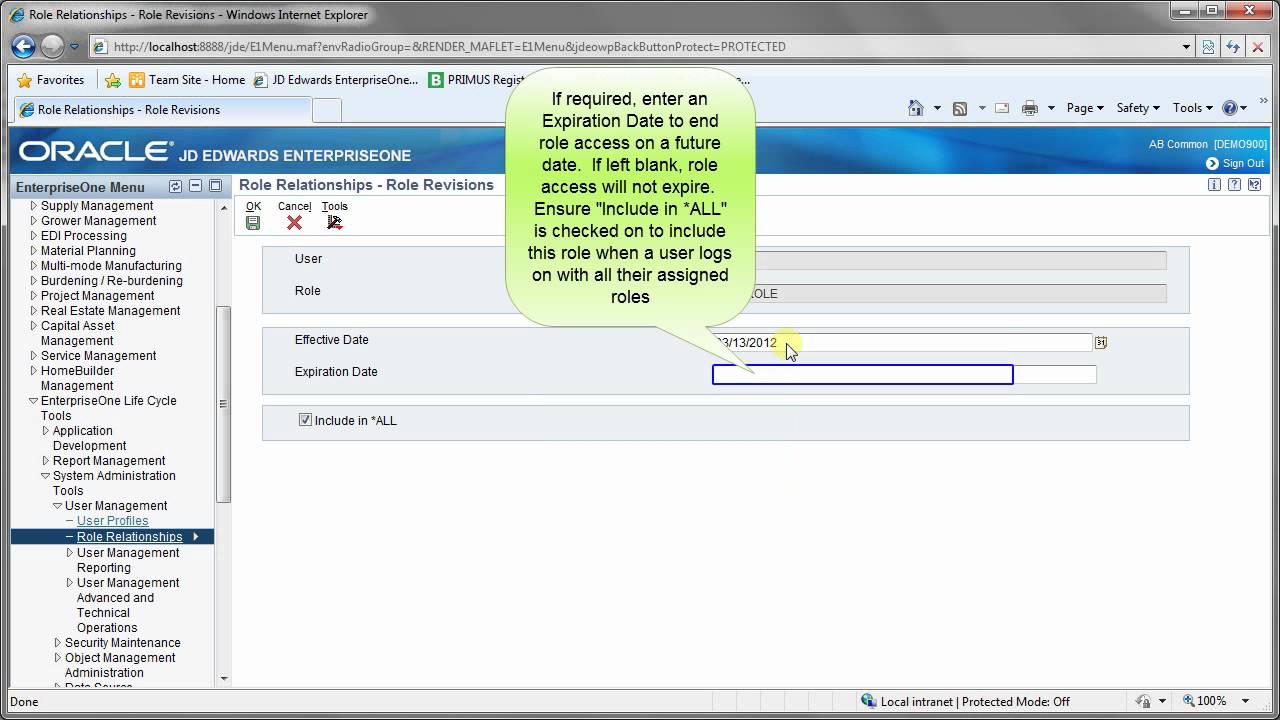Click the form Help question icon

coord(1234,185)
